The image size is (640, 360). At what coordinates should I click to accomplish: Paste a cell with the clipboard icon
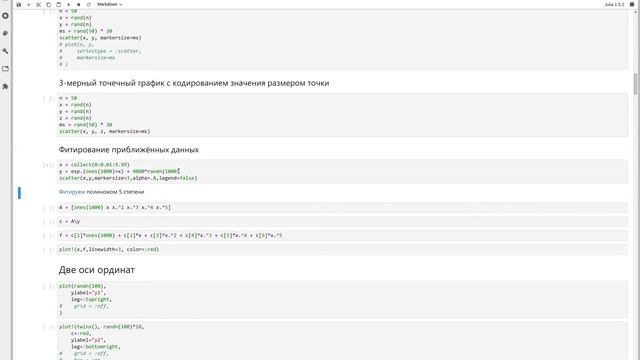(58, 4)
